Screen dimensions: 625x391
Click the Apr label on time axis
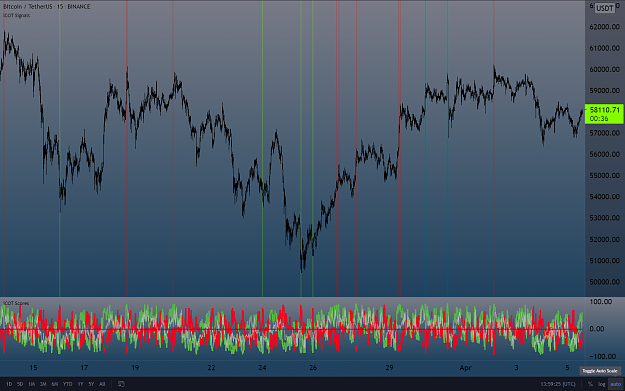(465, 368)
